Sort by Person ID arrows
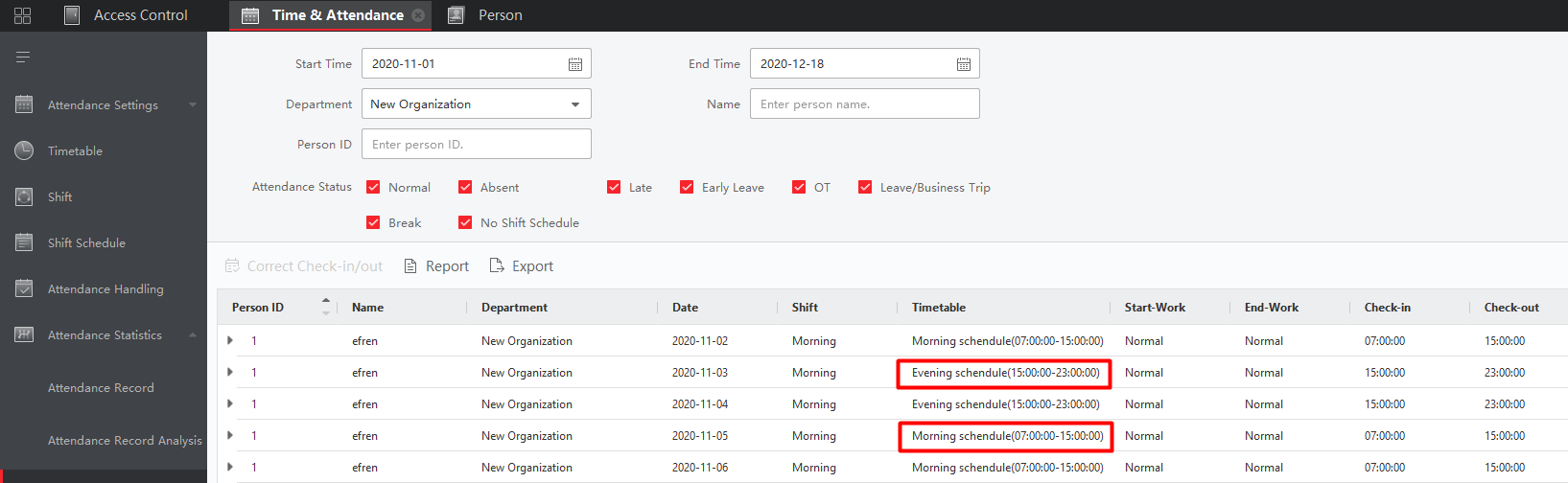Screen dimensions: 1568x483 326,307
